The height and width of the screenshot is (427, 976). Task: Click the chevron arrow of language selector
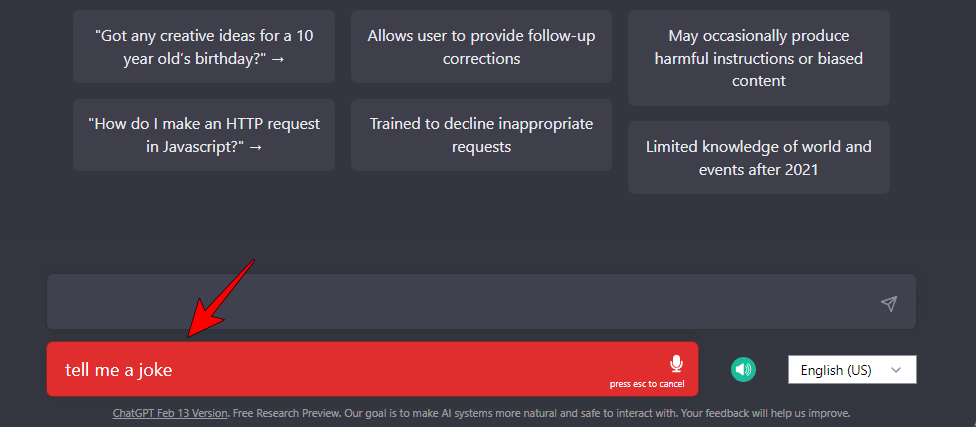tap(896, 370)
